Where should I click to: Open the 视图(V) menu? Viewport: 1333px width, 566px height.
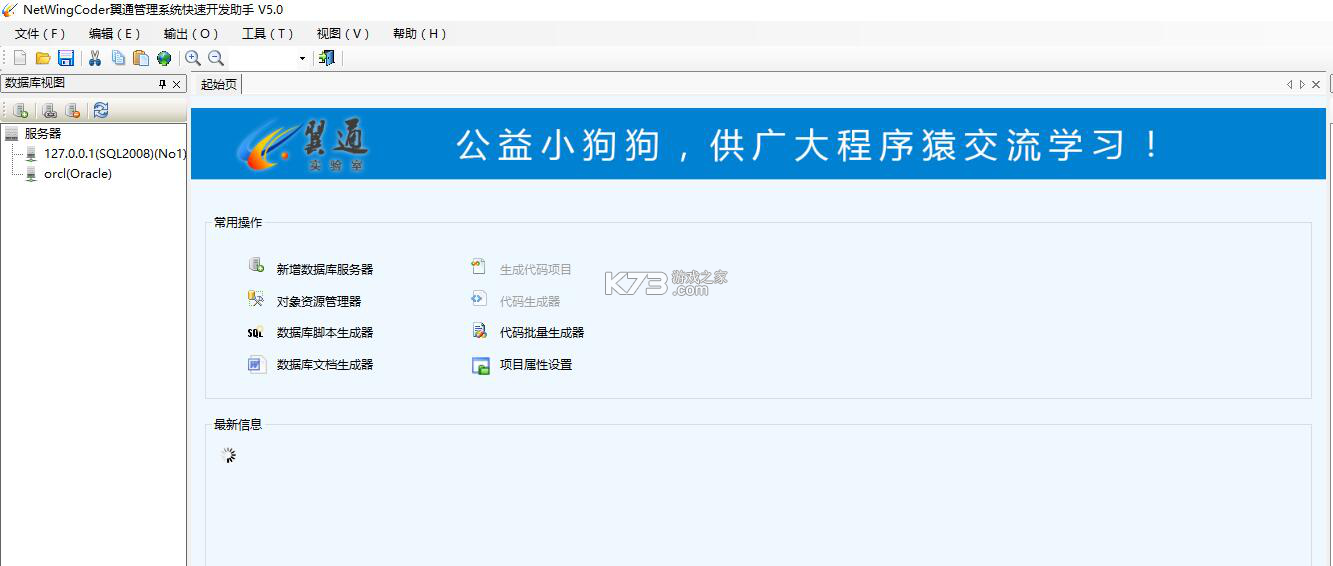pos(343,34)
